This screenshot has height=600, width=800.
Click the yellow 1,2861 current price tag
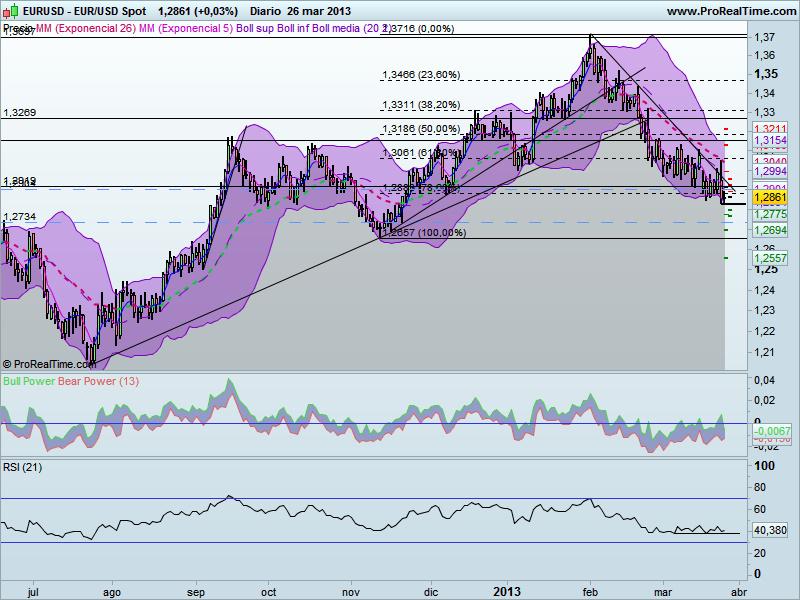point(770,197)
